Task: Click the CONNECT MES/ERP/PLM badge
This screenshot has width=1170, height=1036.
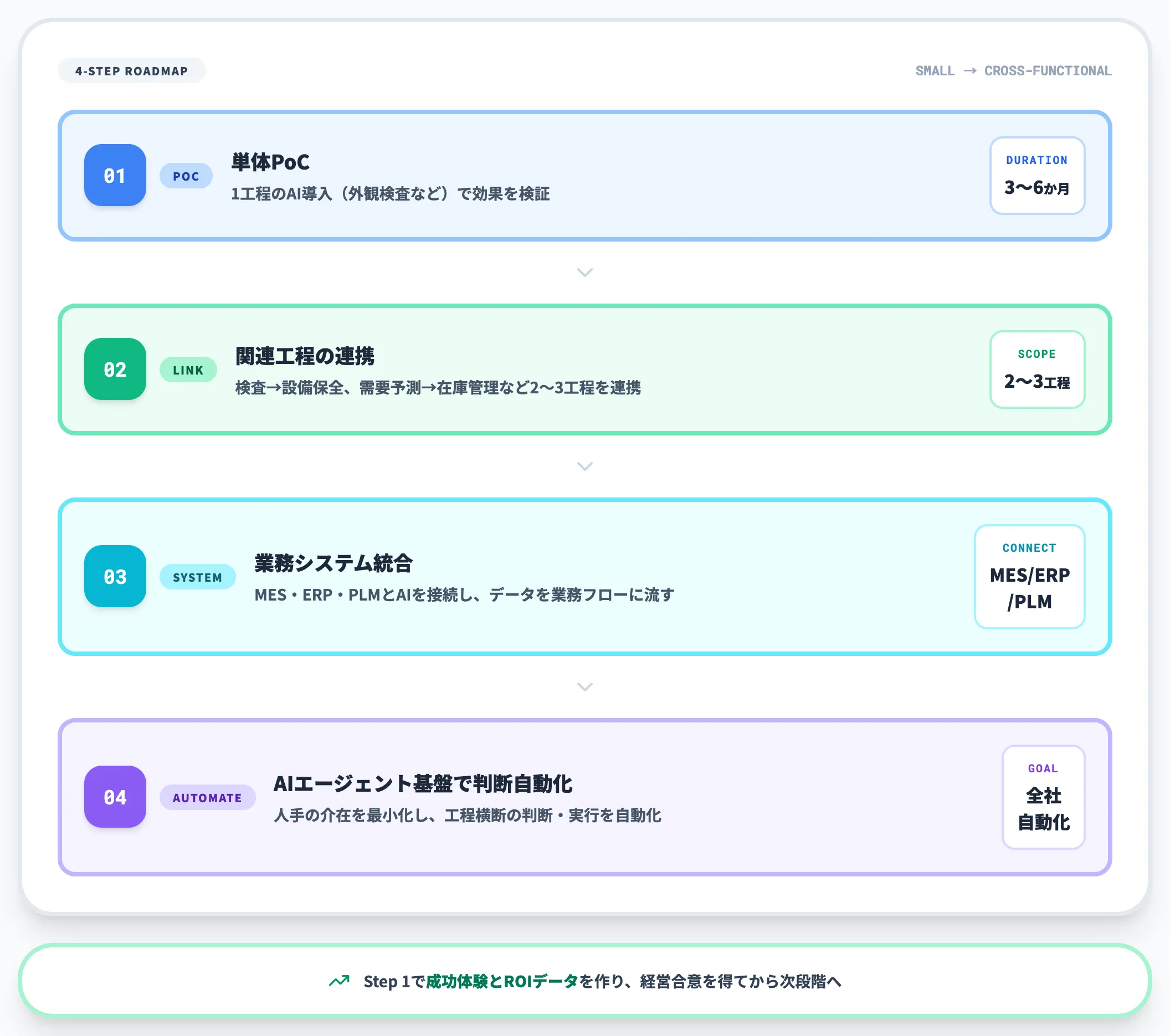Action: (x=1029, y=576)
